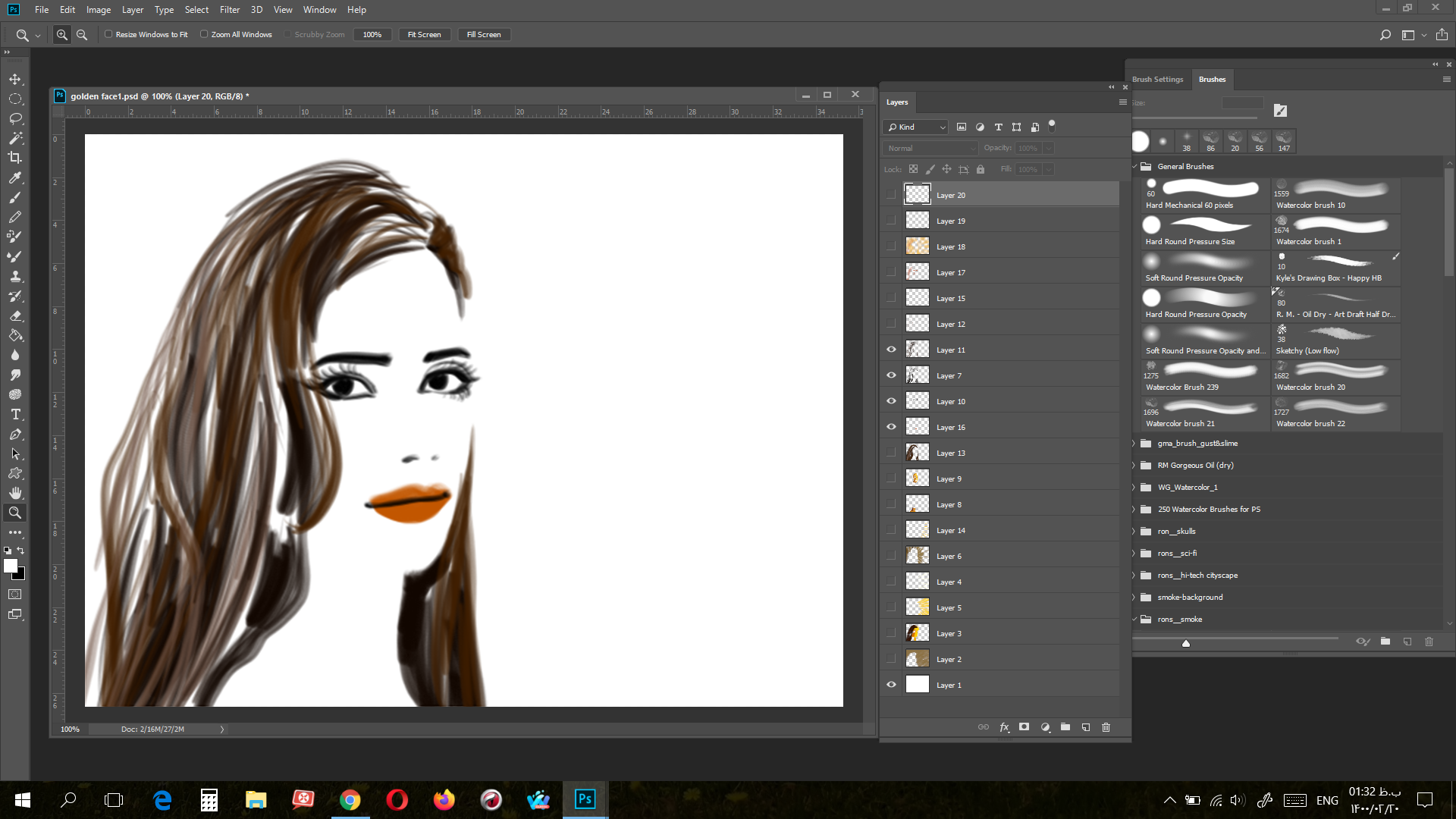Expand the WG_Watercolor_1 folder
This screenshot has width=1456, height=819.
pos(1135,488)
